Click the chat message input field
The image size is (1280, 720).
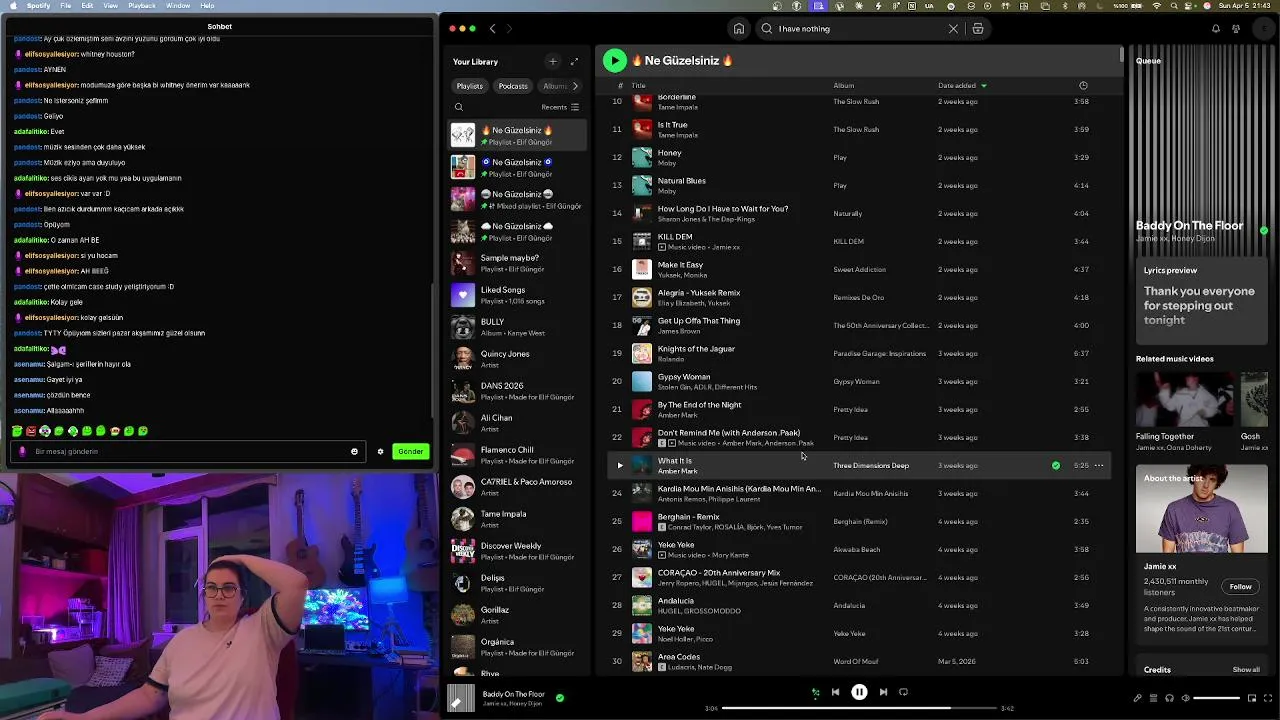pyautogui.click(x=186, y=451)
